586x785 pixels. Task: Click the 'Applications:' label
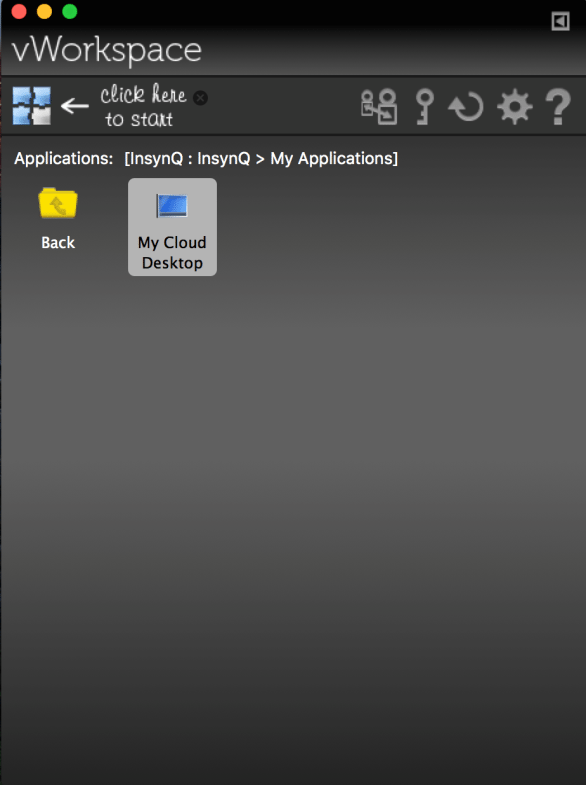(64, 159)
